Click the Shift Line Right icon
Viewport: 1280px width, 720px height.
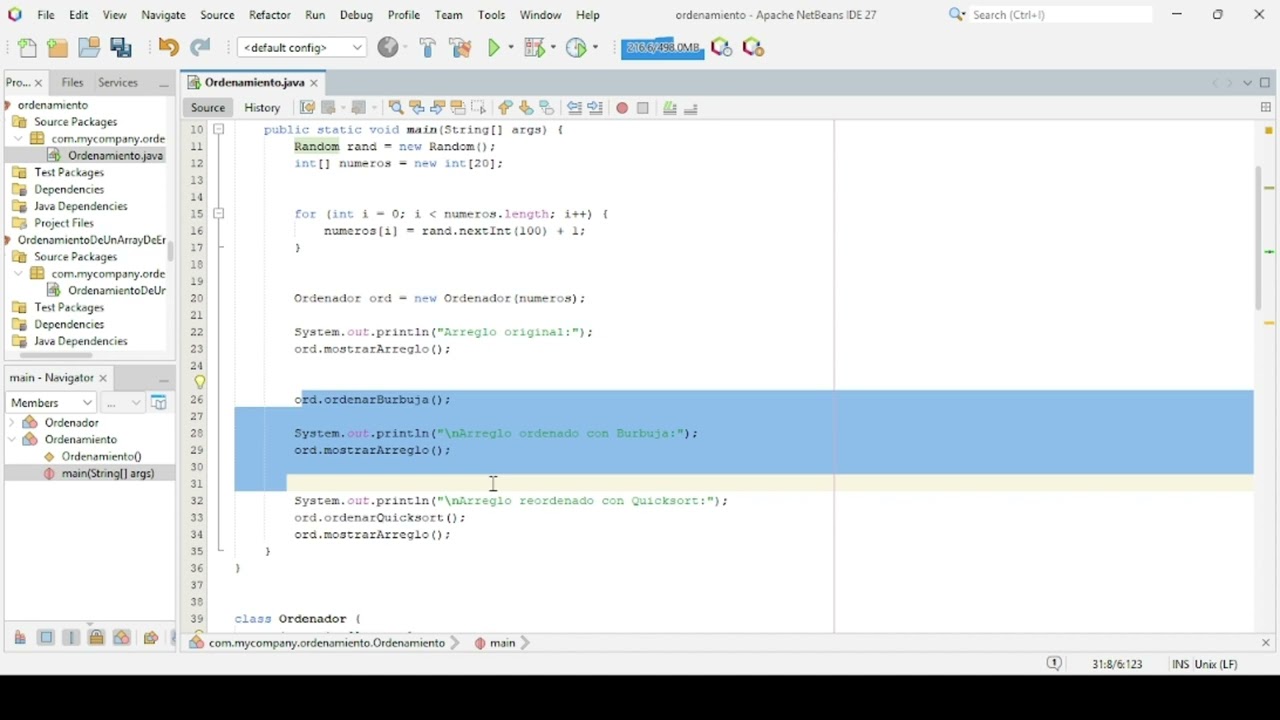[x=595, y=108]
